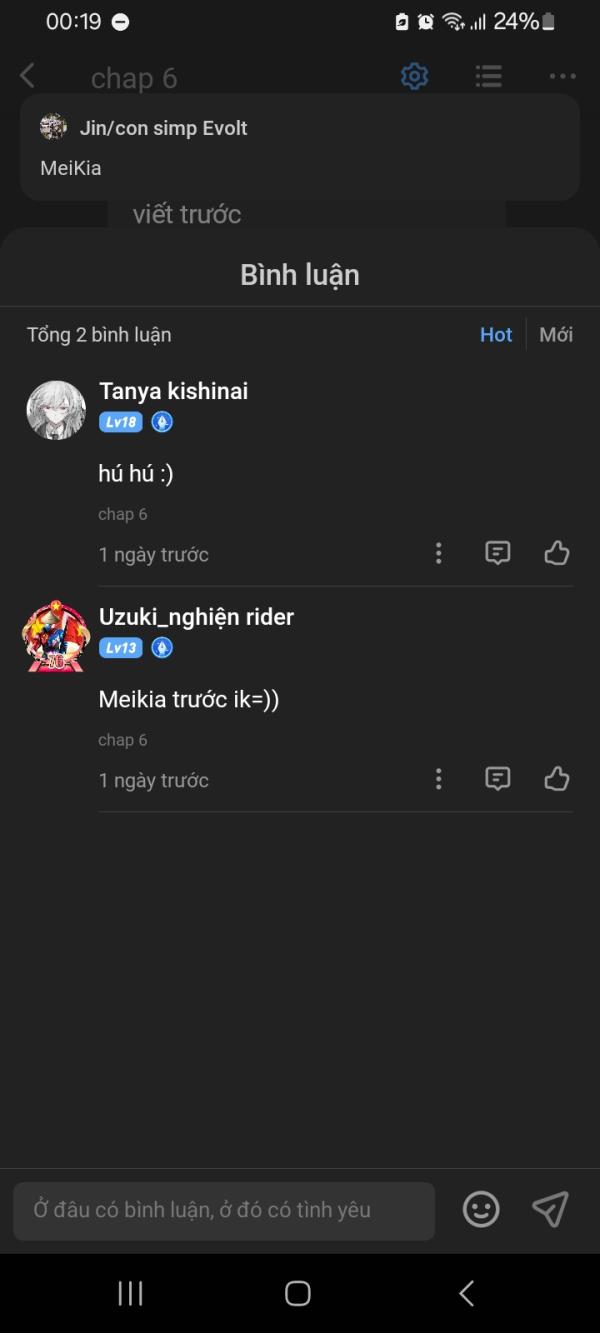Open more options for Tanya kishinai's comment
600x1333 pixels.
[x=438, y=553]
